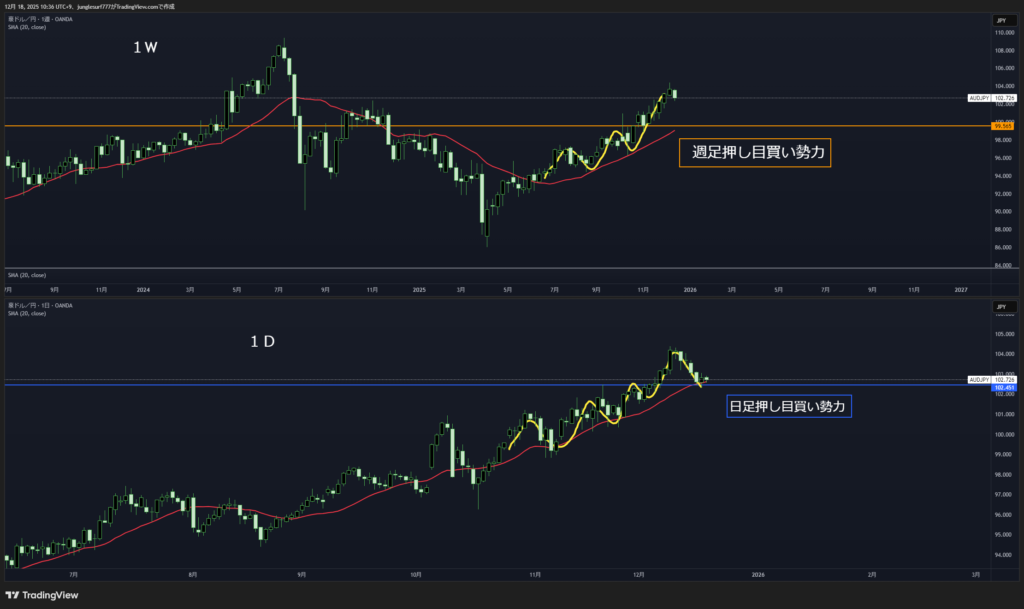Click the SMA (20, close) legend in daily chart
Image resolution: width=1024 pixels, height=609 pixels.
(27, 313)
